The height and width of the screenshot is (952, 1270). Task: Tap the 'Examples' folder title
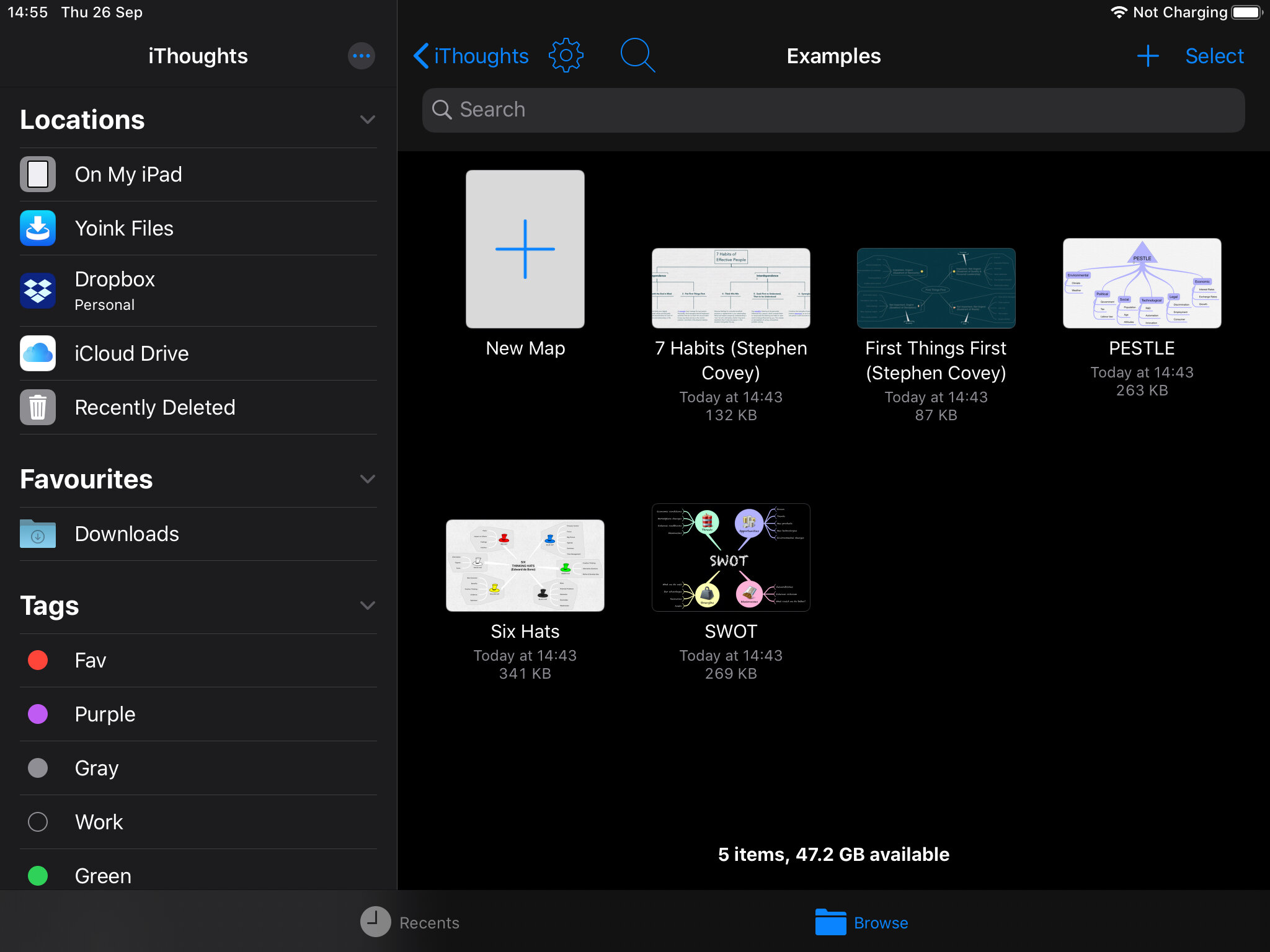point(833,56)
